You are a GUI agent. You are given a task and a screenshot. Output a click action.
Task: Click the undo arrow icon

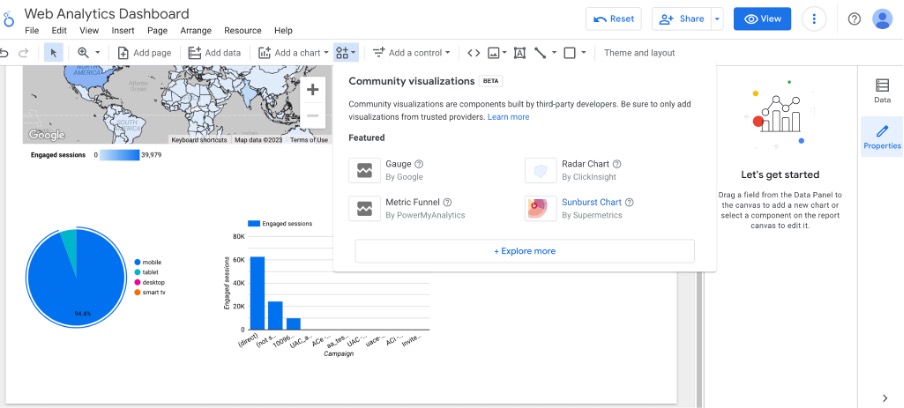pyautogui.click(x=5, y=53)
